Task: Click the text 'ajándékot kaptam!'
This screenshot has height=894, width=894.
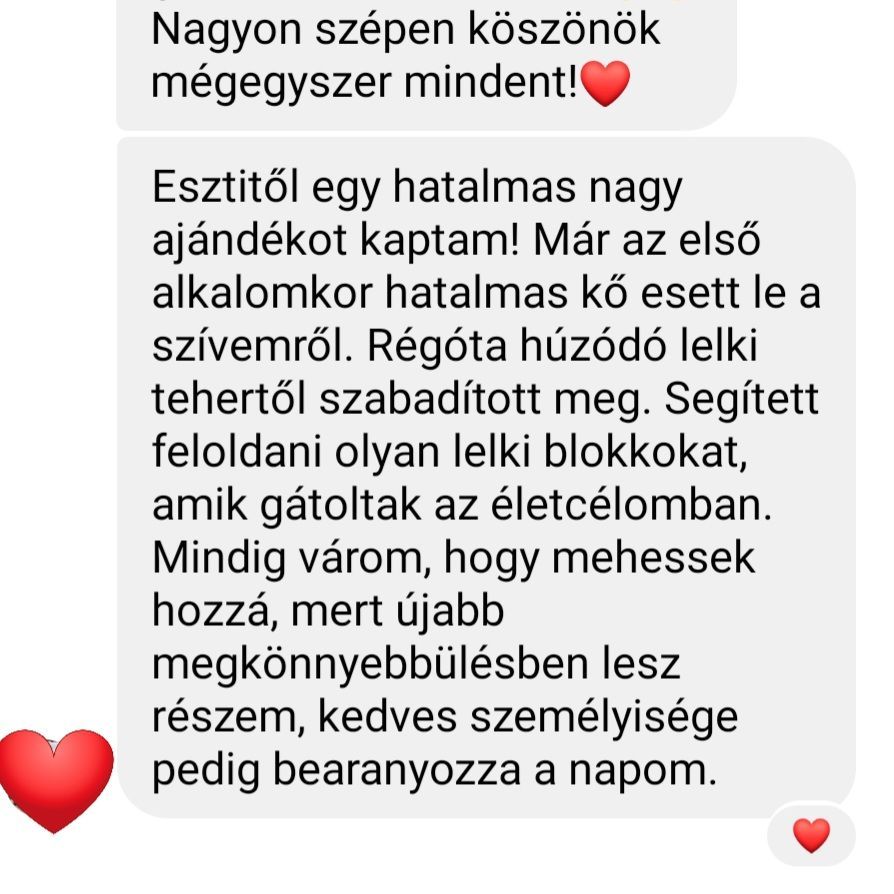Action: [336, 242]
